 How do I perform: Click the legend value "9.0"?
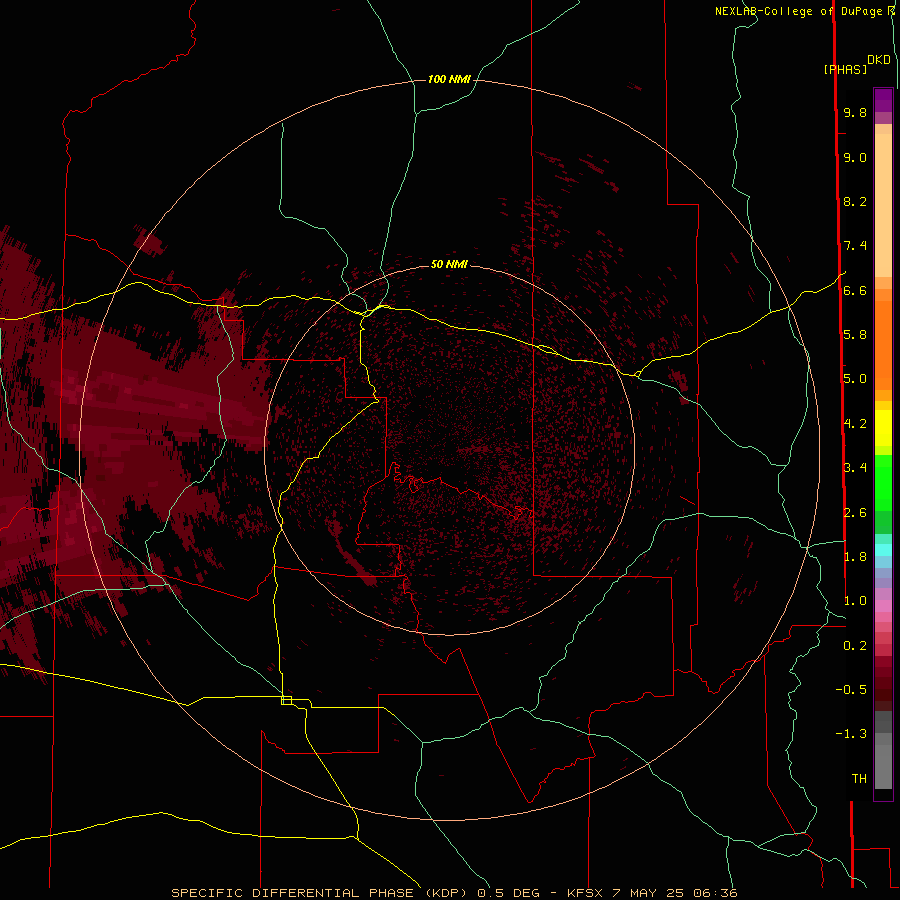(855, 157)
